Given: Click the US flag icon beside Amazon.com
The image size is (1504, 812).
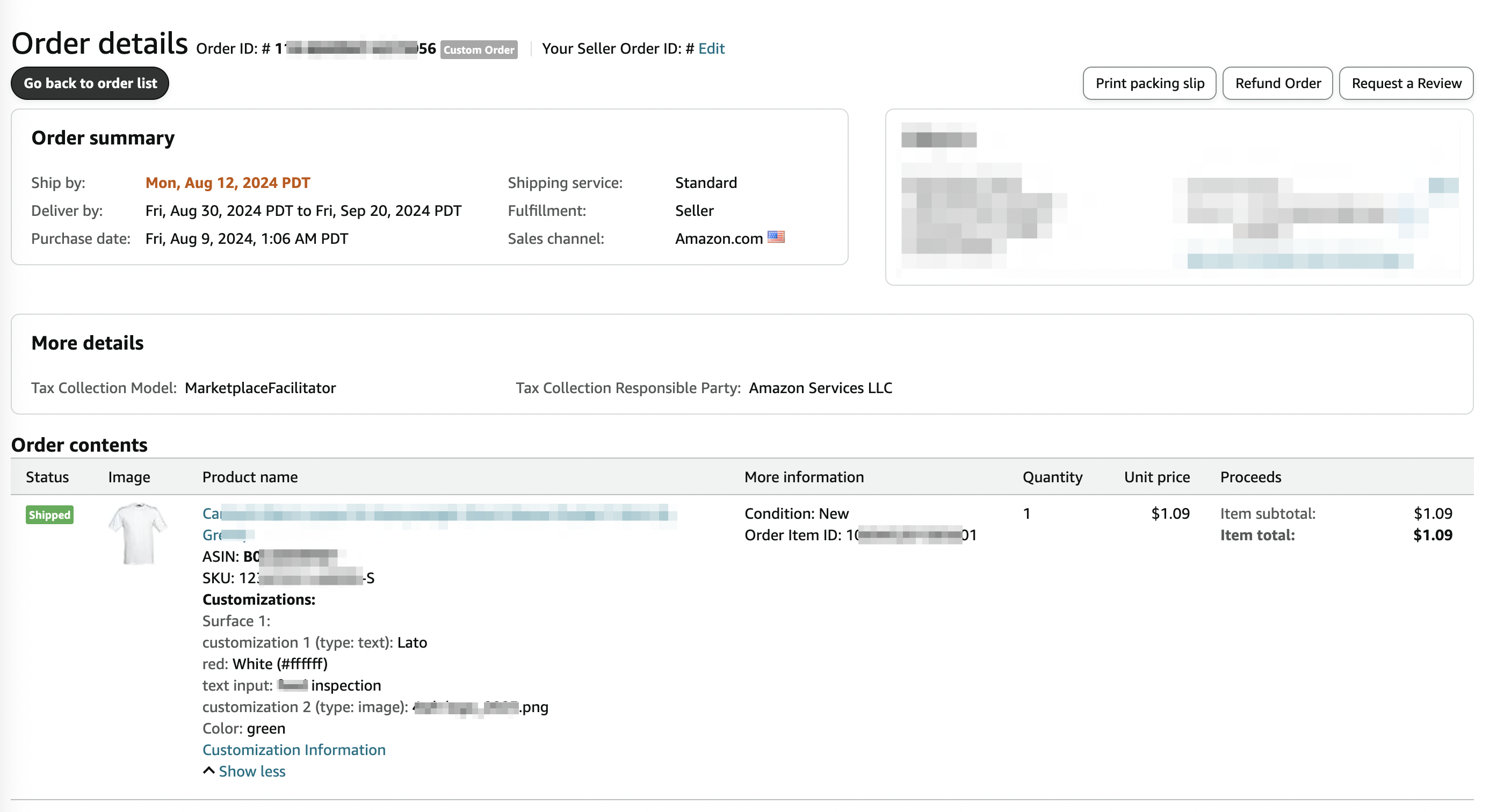Looking at the screenshot, I should click(x=775, y=237).
